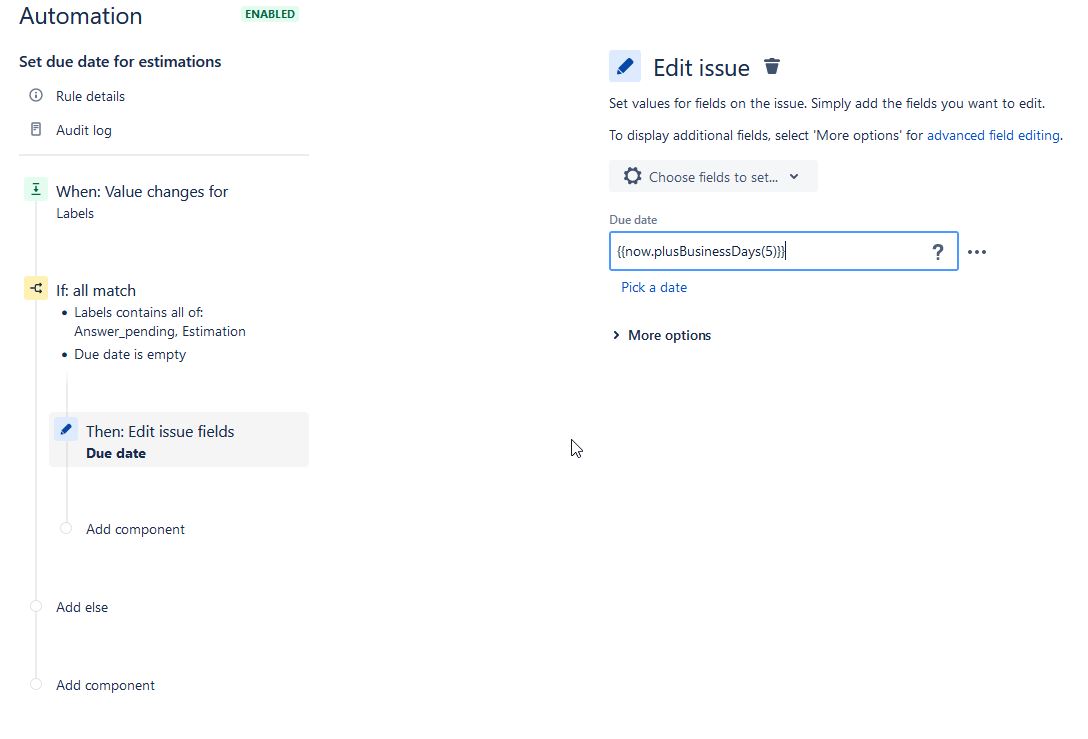The width and height of the screenshot is (1088, 739).
Task: Click the pencil icon for Then: Edit issue fields
Action: [66, 430]
